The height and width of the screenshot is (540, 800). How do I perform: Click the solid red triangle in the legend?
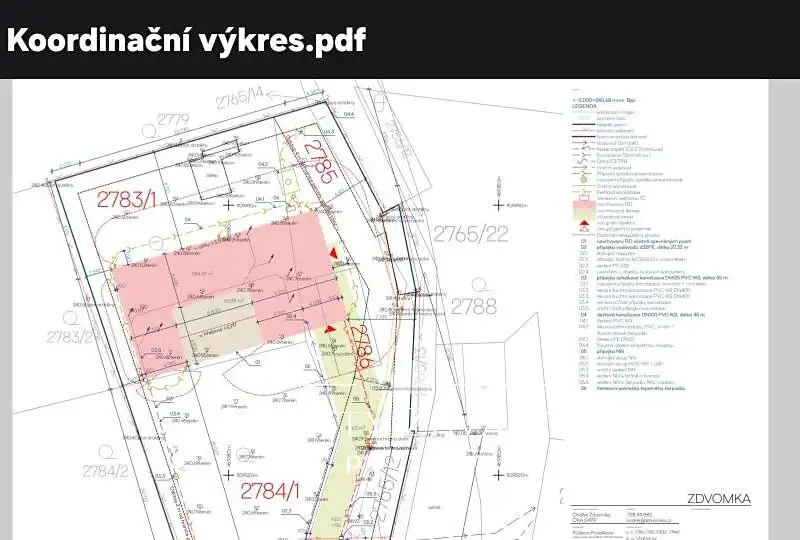pos(584,223)
